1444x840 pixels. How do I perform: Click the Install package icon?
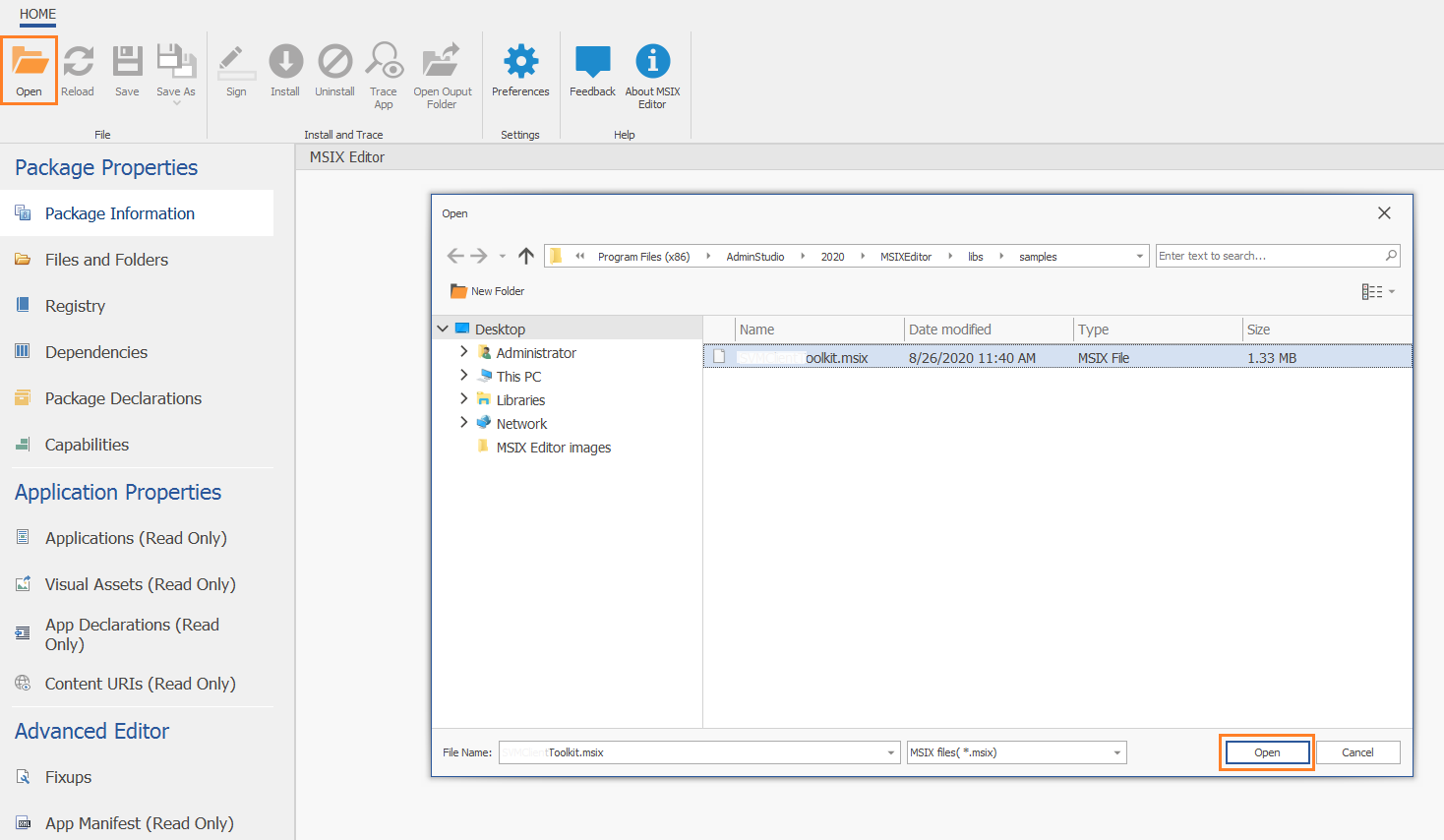(x=285, y=61)
